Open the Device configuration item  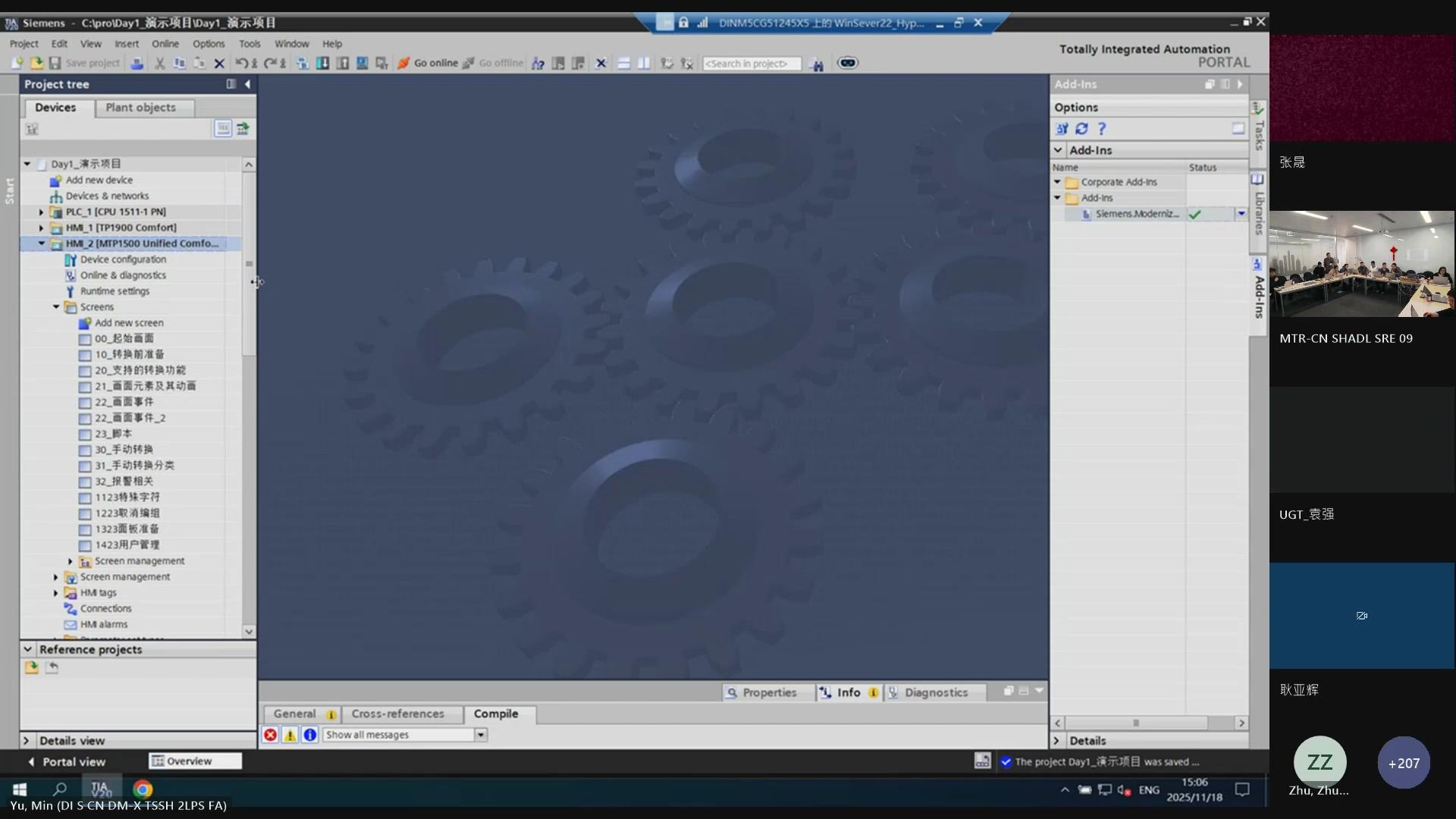click(x=123, y=259)
